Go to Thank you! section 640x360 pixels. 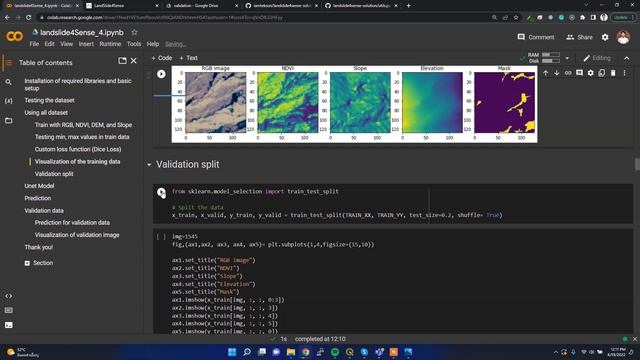click(x=38, y=247)
